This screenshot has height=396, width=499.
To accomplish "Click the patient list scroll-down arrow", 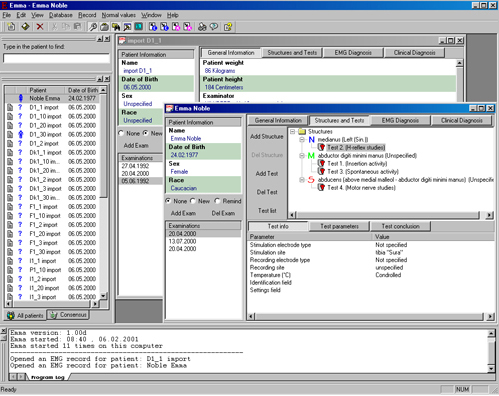I will tap(103, 296).
